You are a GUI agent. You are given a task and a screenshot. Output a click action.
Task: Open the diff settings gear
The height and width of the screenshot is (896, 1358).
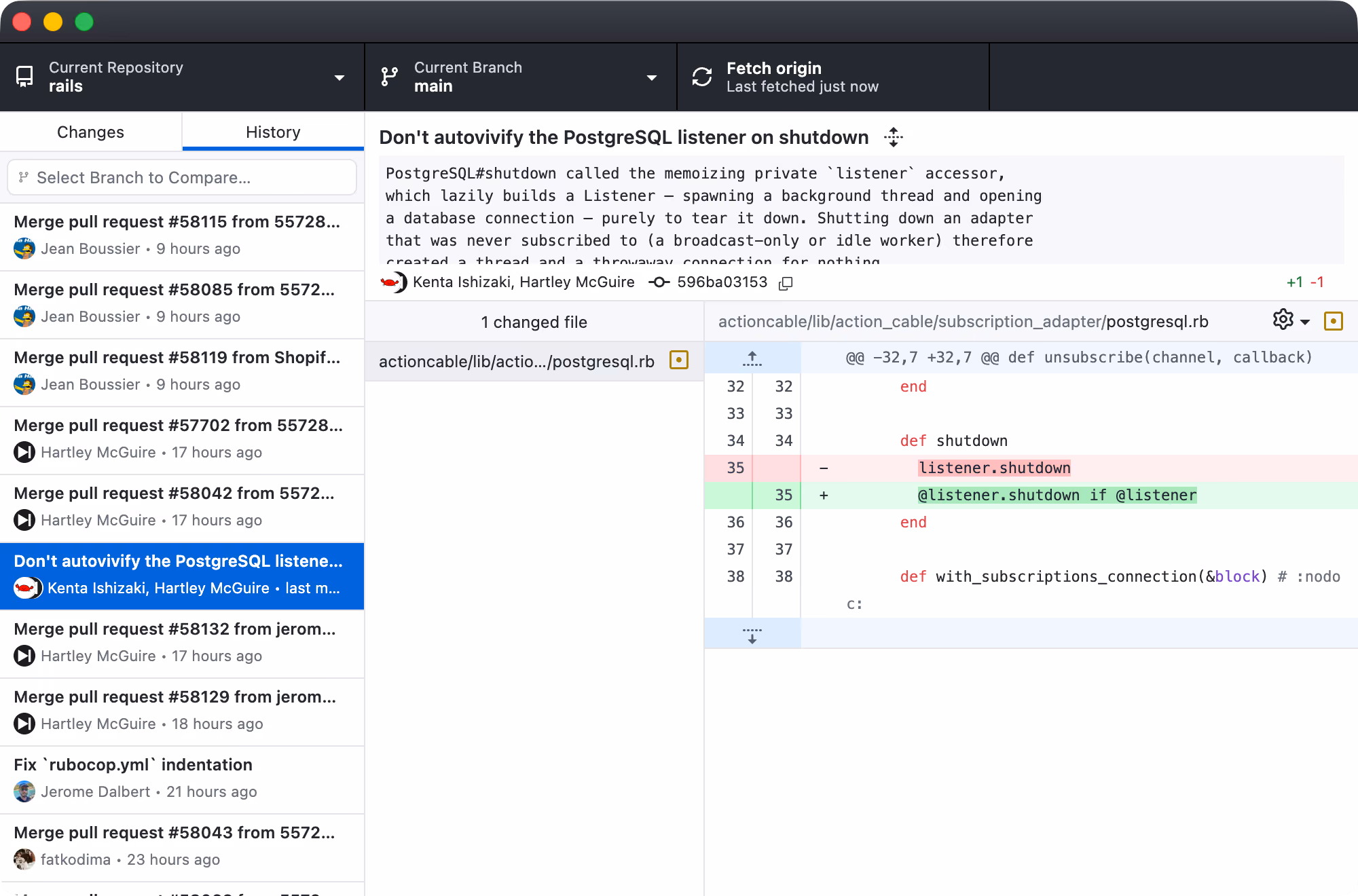[x=1283, y=320]
